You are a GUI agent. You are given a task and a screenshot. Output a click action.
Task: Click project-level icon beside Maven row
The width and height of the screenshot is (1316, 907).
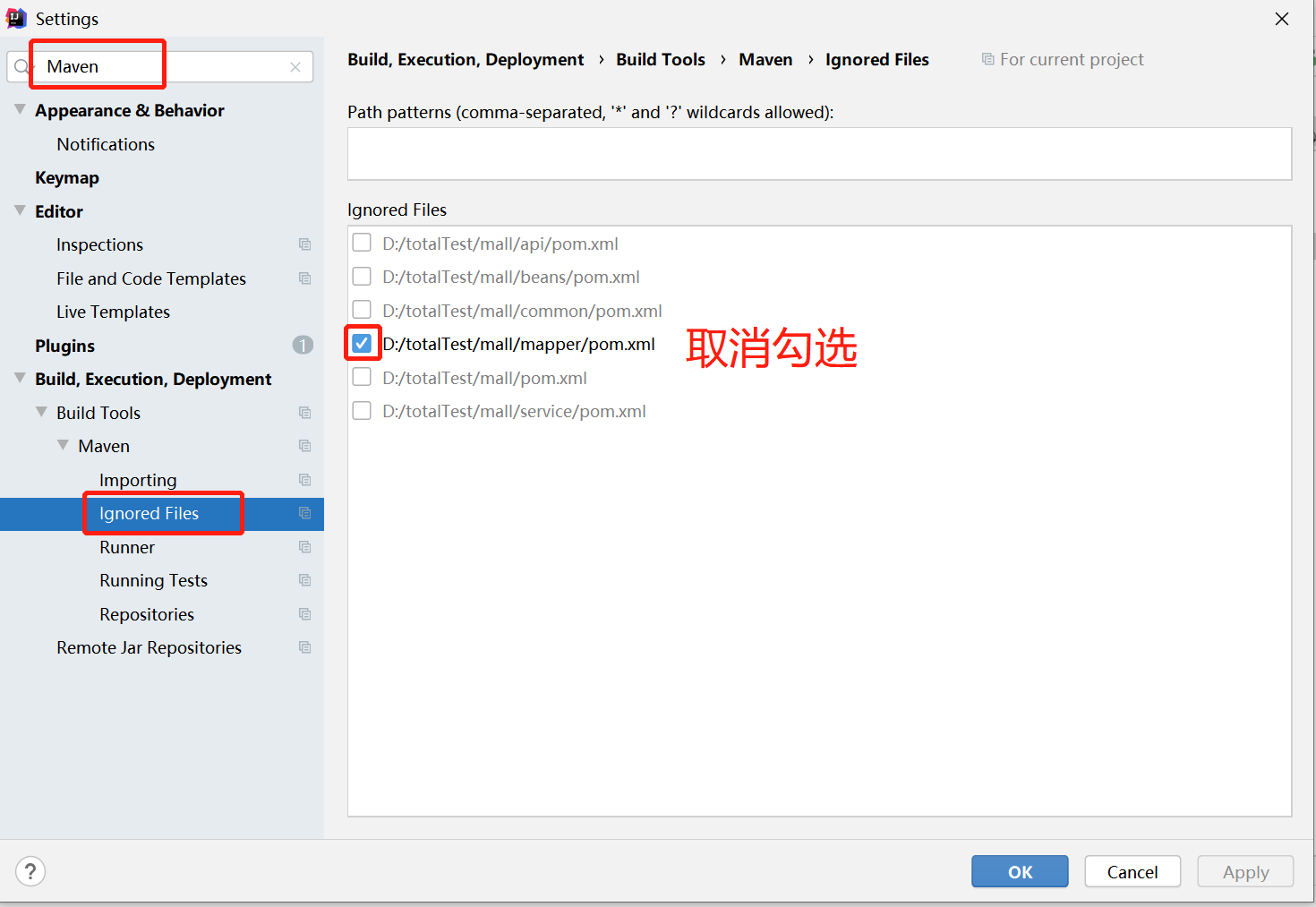coord(305,446)
